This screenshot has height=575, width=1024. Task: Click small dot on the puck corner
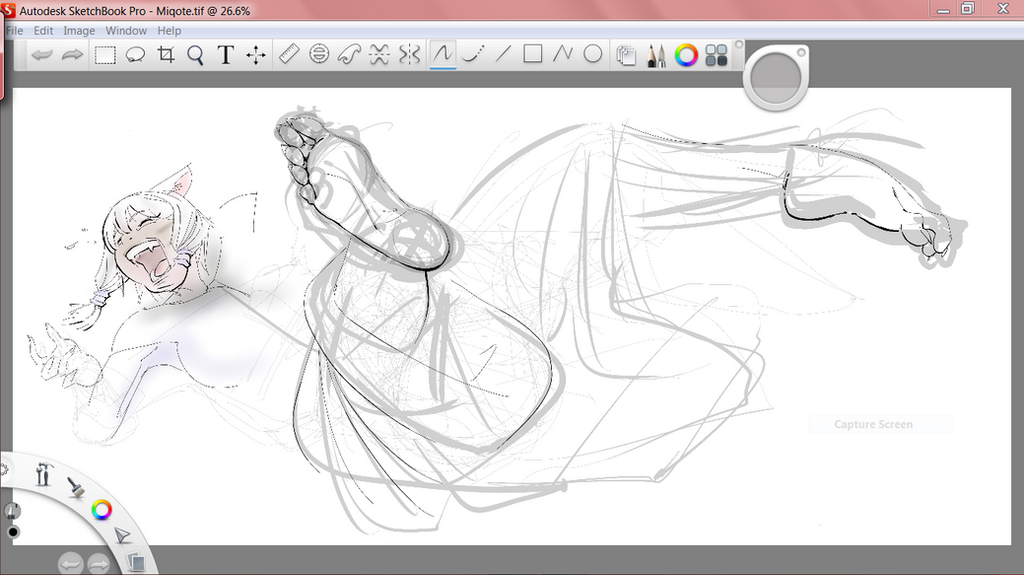(801, 53)
